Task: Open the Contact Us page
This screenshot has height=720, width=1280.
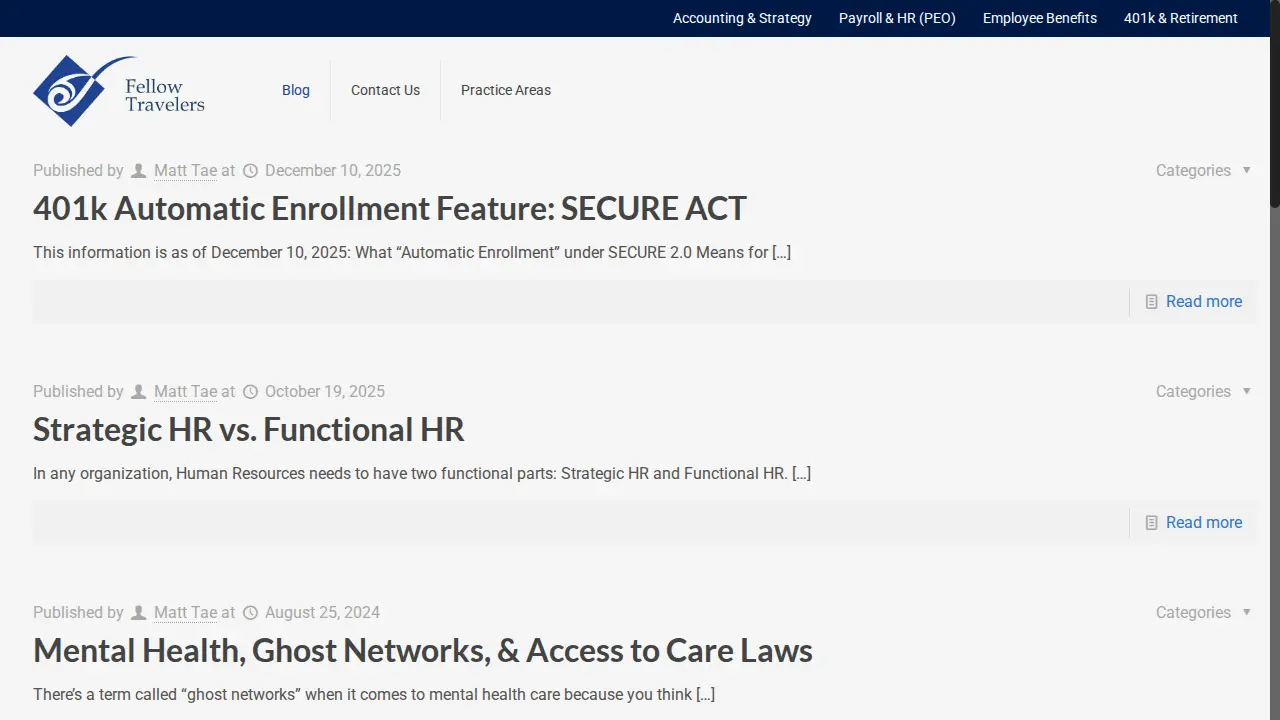Action: 385,90
